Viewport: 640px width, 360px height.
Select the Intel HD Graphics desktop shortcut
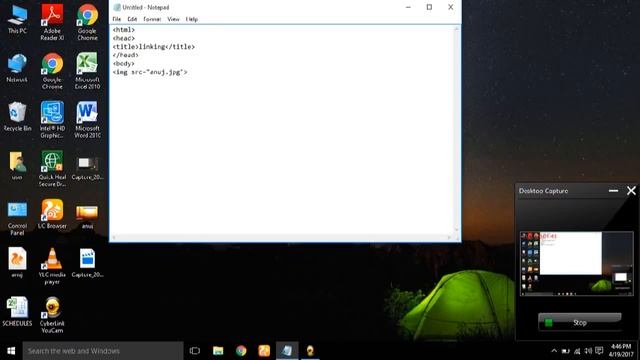coord(52,120)
